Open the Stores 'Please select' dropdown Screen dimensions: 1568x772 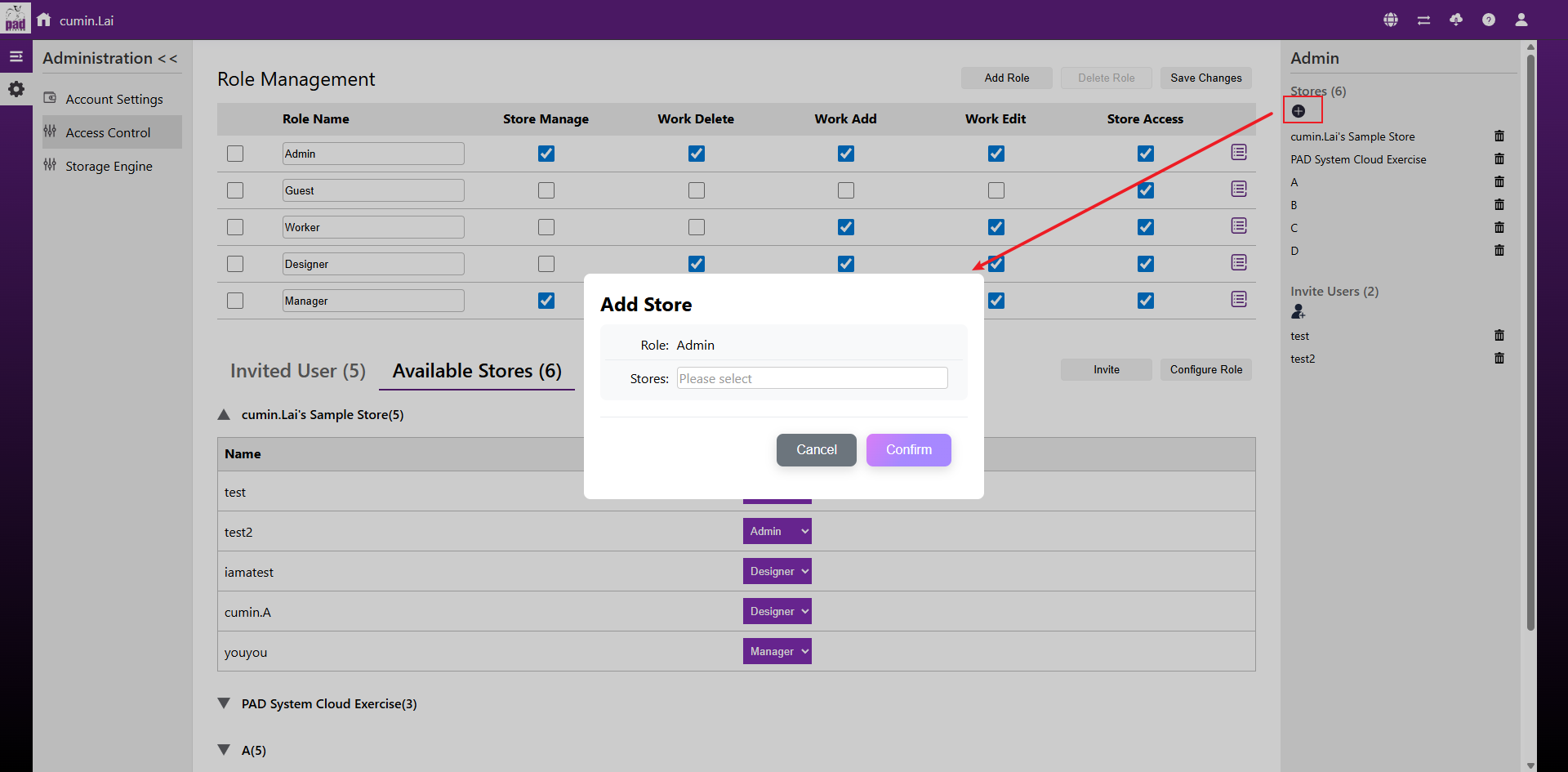[812, 378]
